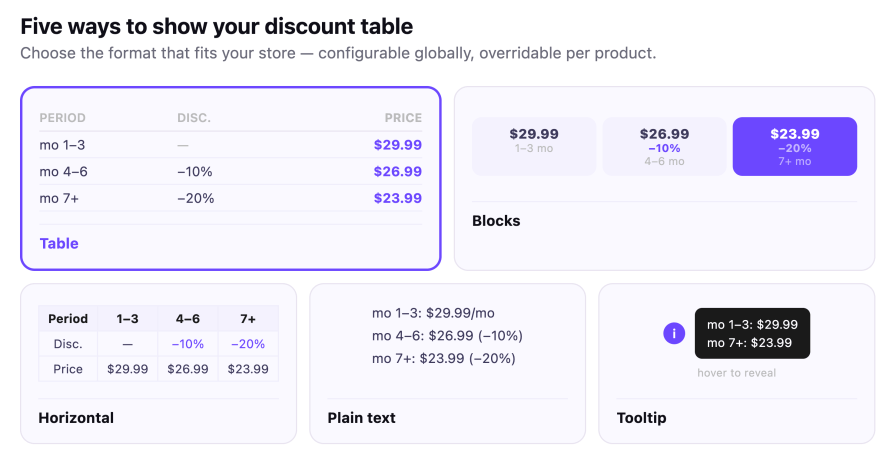896x462 pixels.
Task: Click the 'hover to reveal' caption
Action: pyautogui.click(x=736, y=373)
